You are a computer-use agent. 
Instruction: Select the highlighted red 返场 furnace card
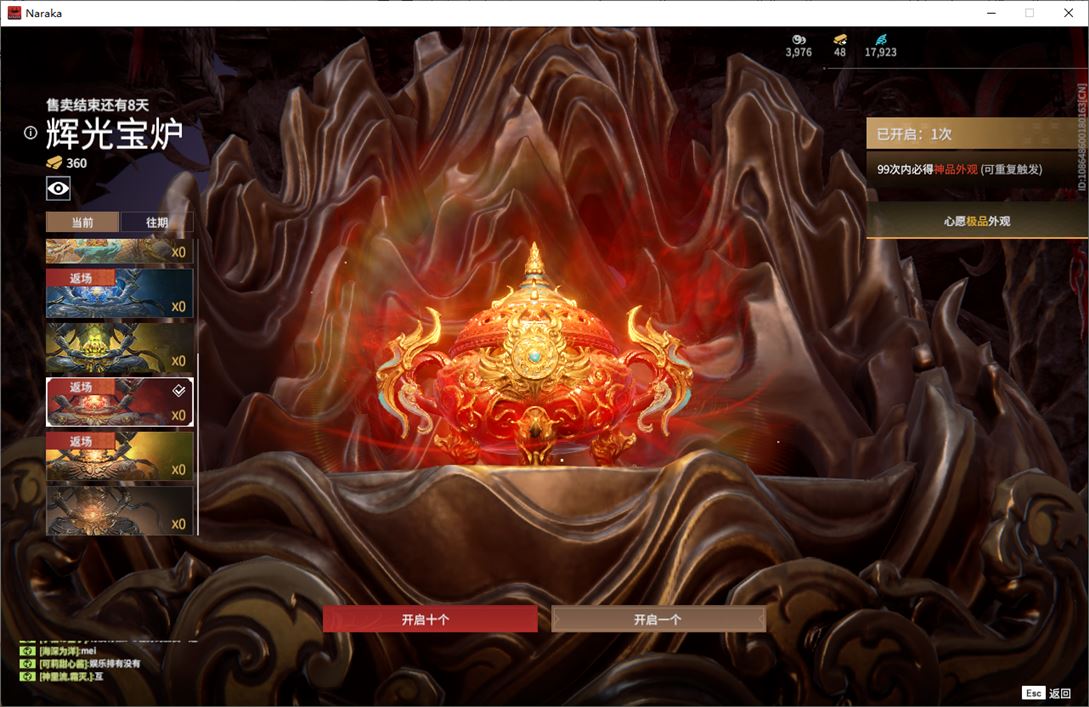point(119,402)
